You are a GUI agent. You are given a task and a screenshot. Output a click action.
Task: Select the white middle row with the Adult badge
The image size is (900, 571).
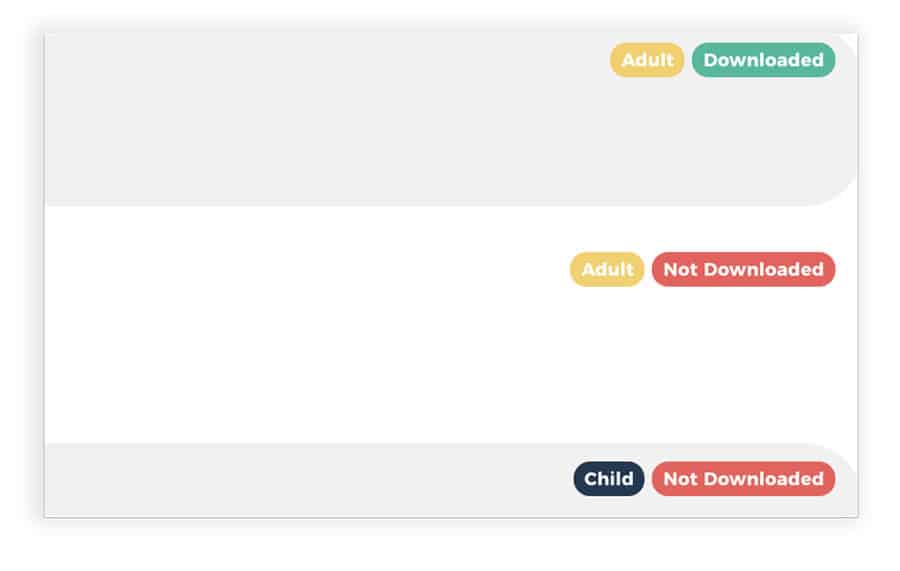click(451, 324)
